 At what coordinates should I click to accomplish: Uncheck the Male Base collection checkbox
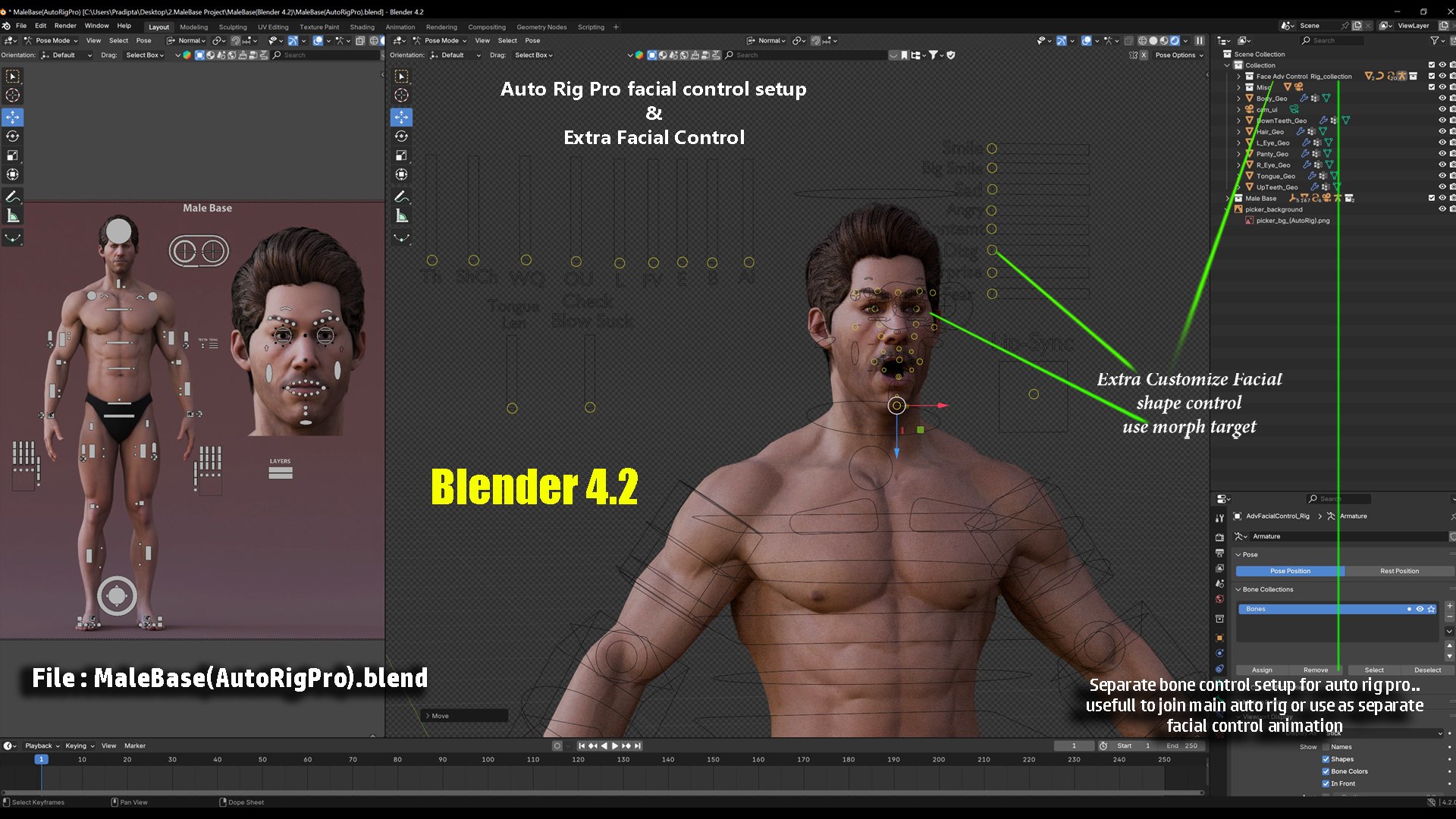click(1432, 198)
